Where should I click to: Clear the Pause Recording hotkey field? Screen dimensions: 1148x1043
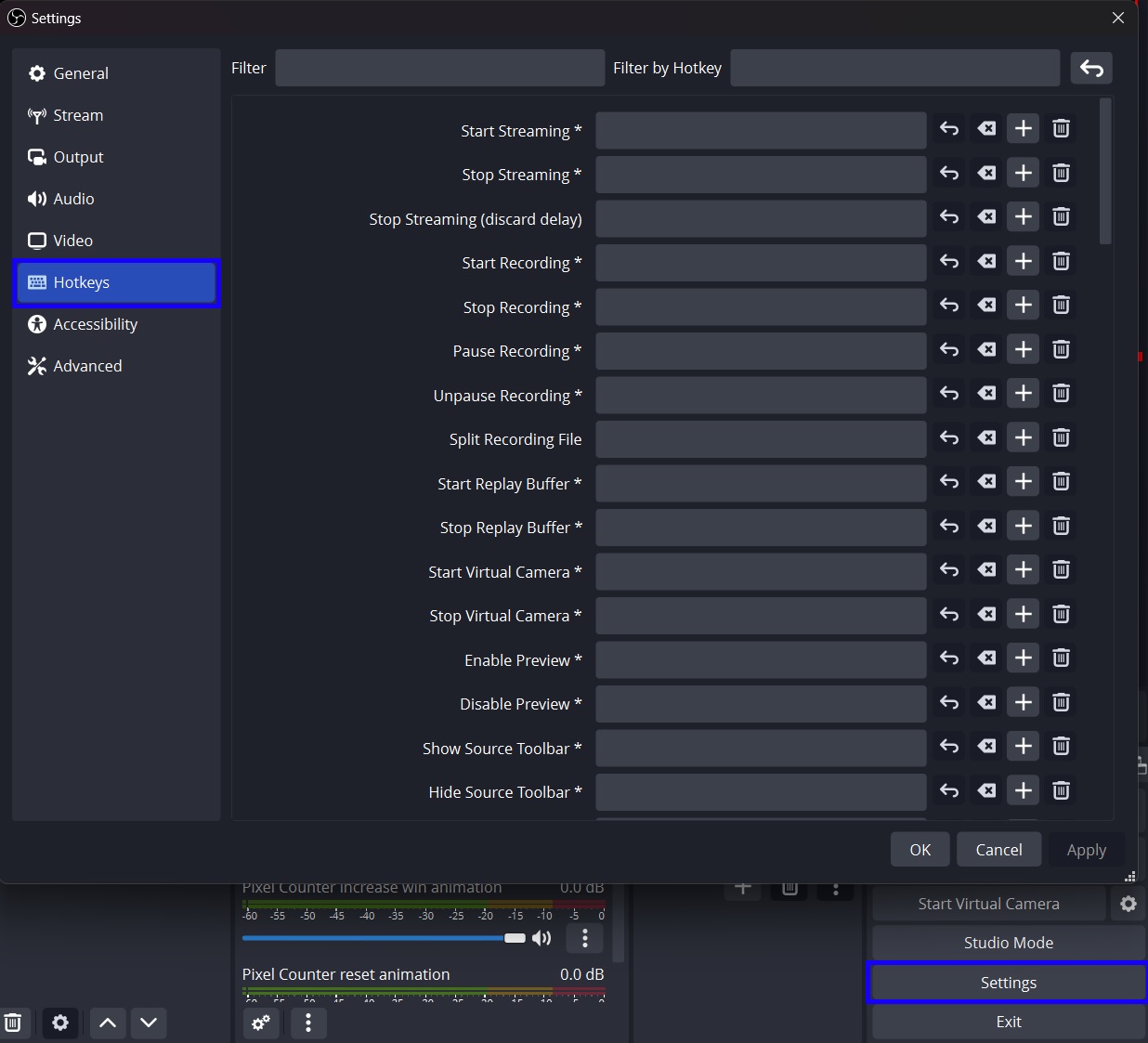coord(986,349)
